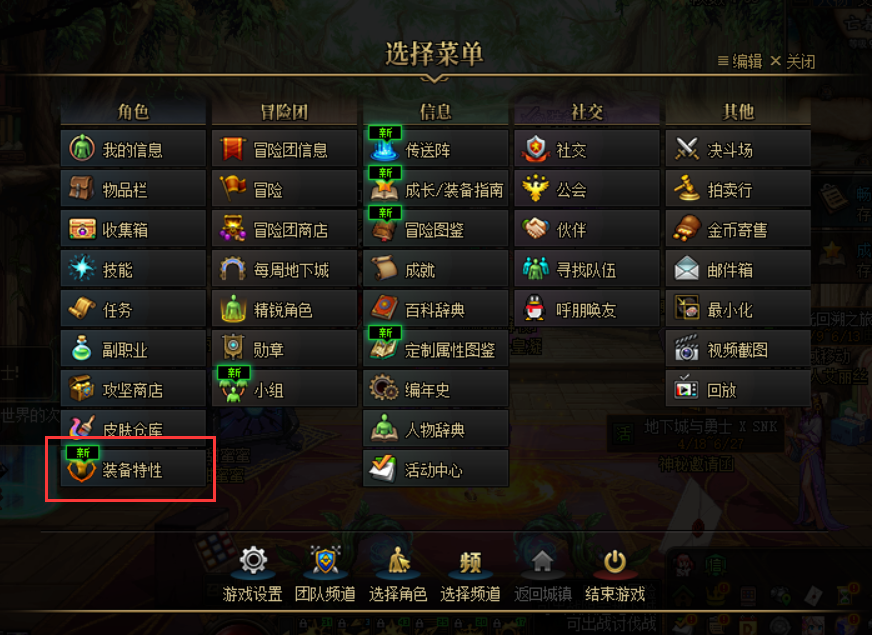The height and width of the screenshot is (635, 872).
Task: Open 视频截图 camera capture entry
Action: pos(738,350)
